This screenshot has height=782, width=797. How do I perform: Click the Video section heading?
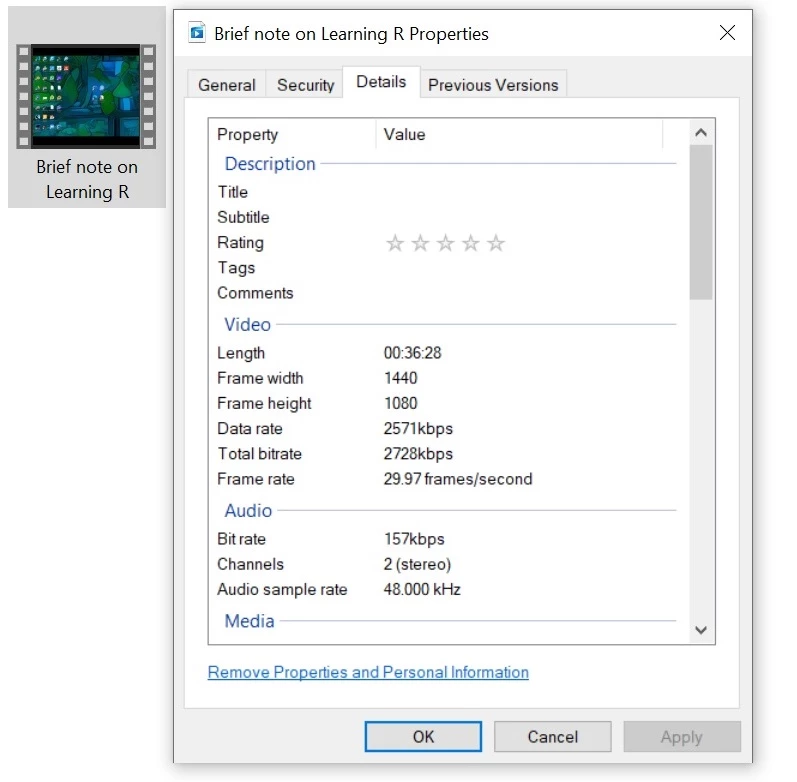[x=248, y=324]
